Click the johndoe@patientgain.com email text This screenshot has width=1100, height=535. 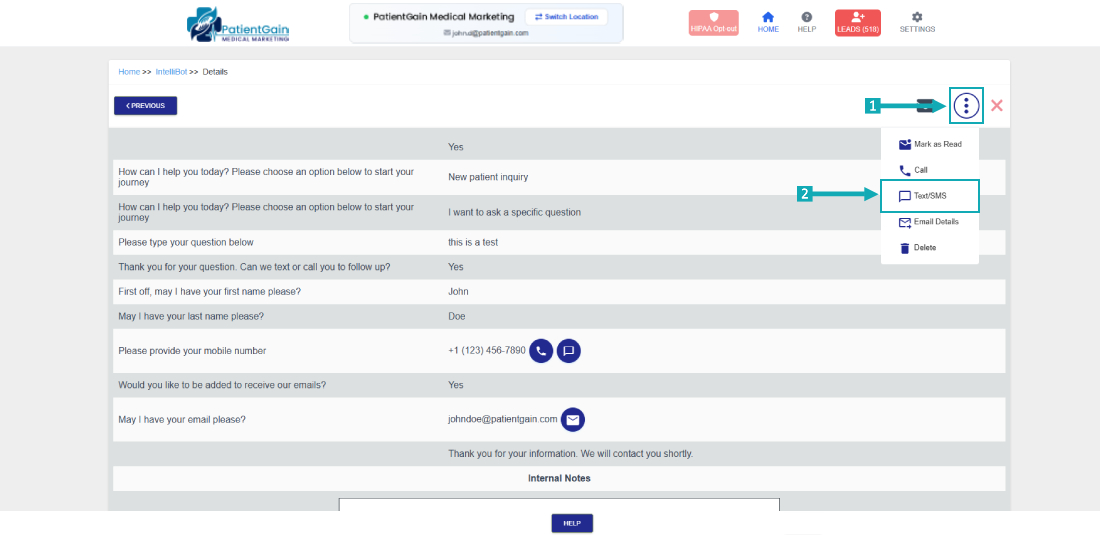503,419
